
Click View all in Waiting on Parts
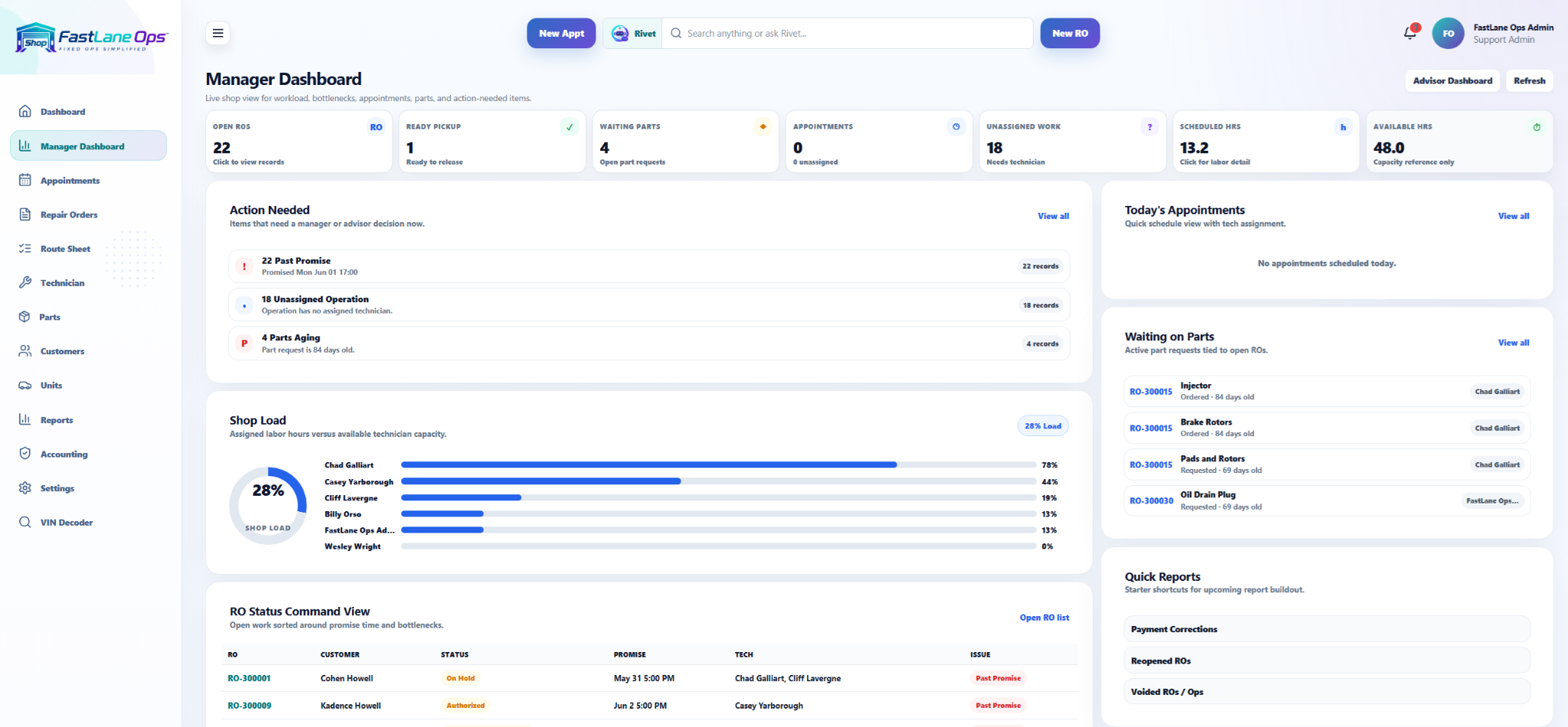click(1513, 343)
